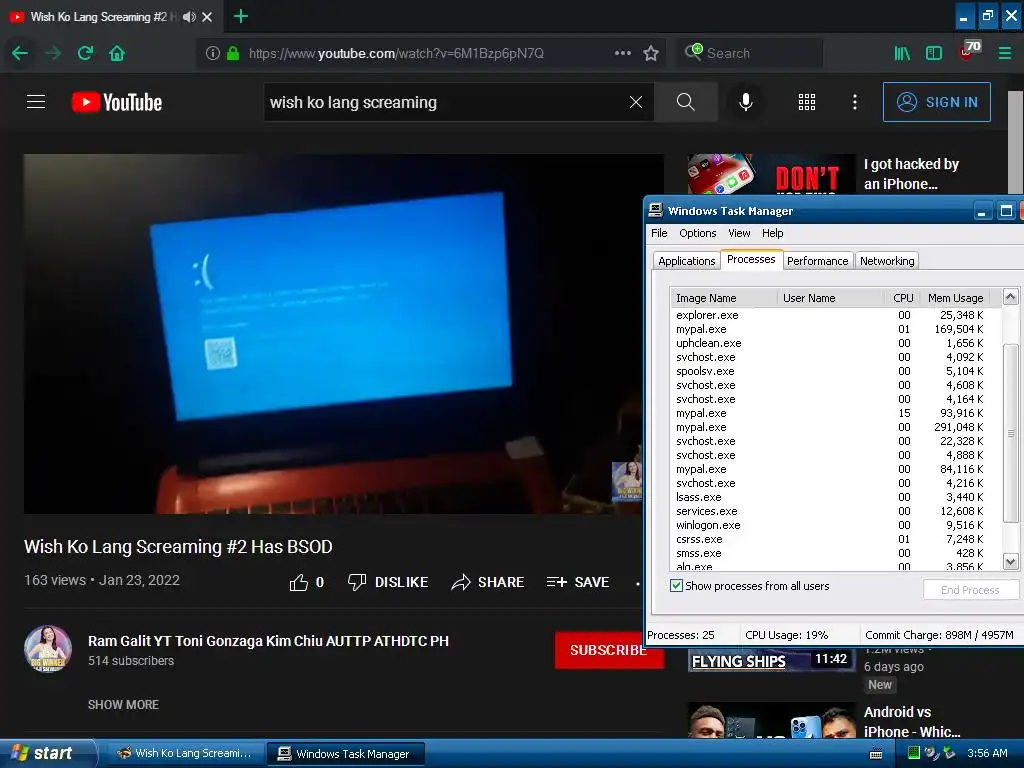Screen dimensions: 1024x768
Task: Open the browser home page
Action: point(117,53)
